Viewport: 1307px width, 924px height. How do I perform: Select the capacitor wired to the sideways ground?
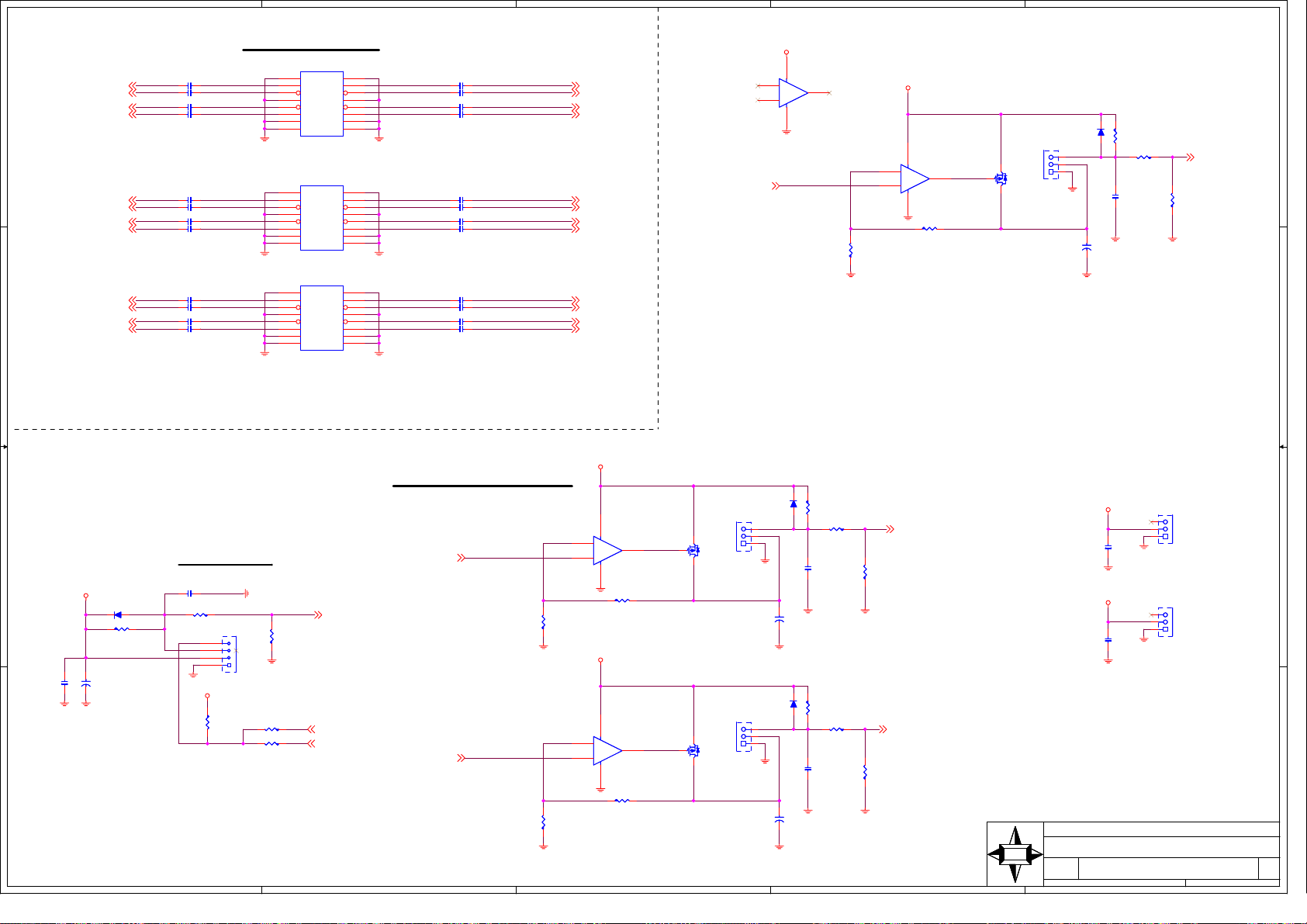coord(190,594)
